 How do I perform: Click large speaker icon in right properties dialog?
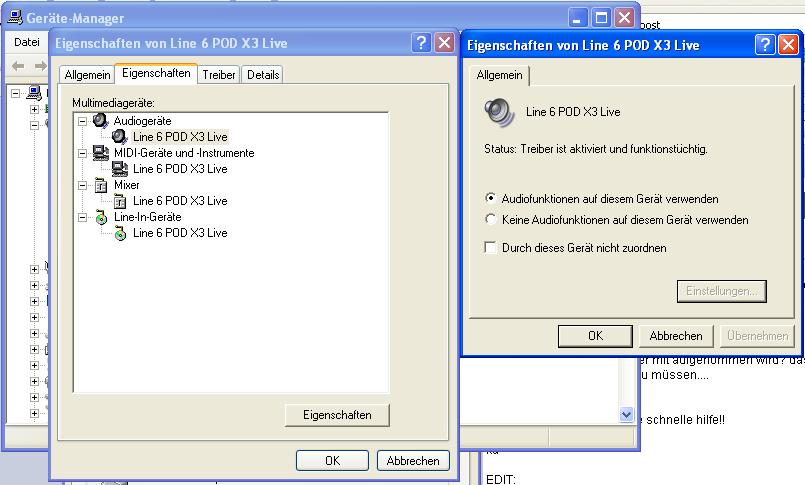coord(499,112)
